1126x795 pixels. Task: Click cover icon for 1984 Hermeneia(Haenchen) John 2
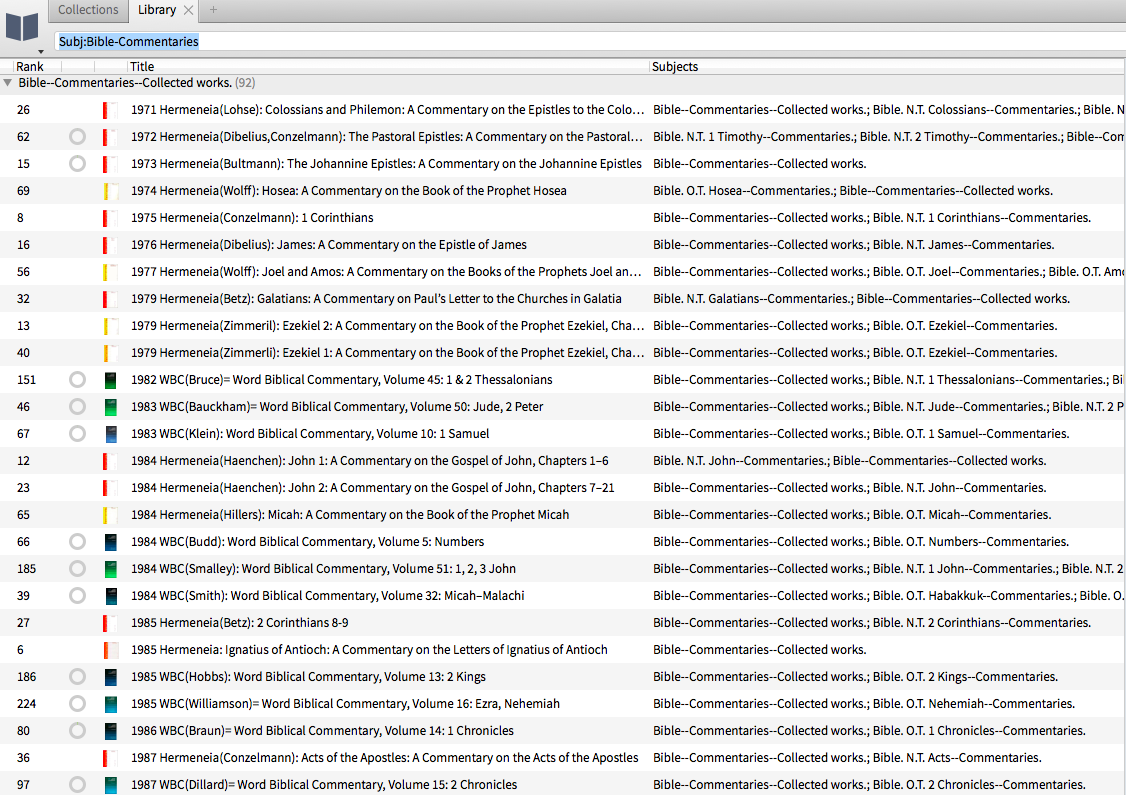click(x=110, y=488)
